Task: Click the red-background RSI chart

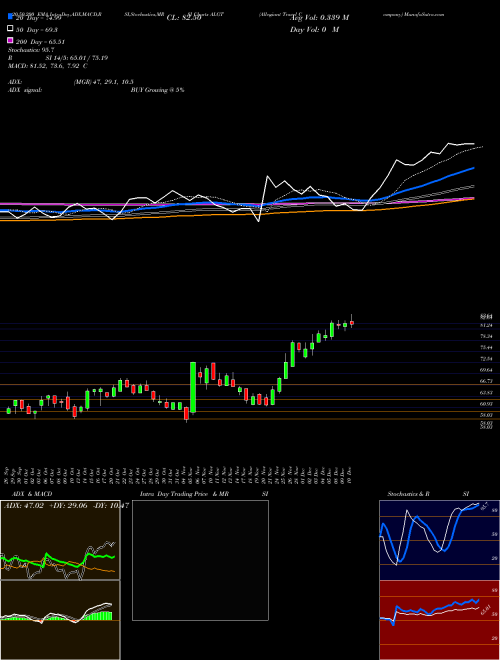Action: coord(439,620)
